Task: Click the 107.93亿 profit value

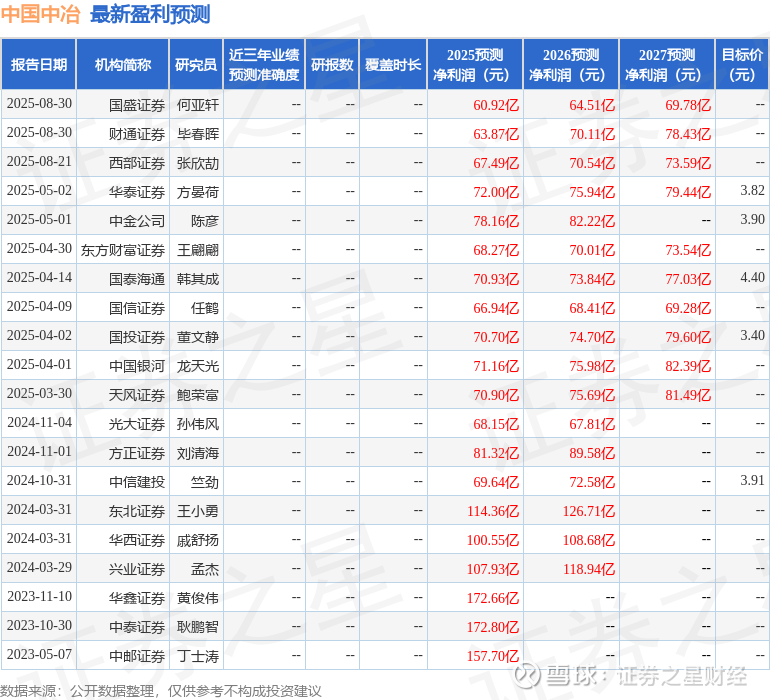Action: click(x=493, y=569)
